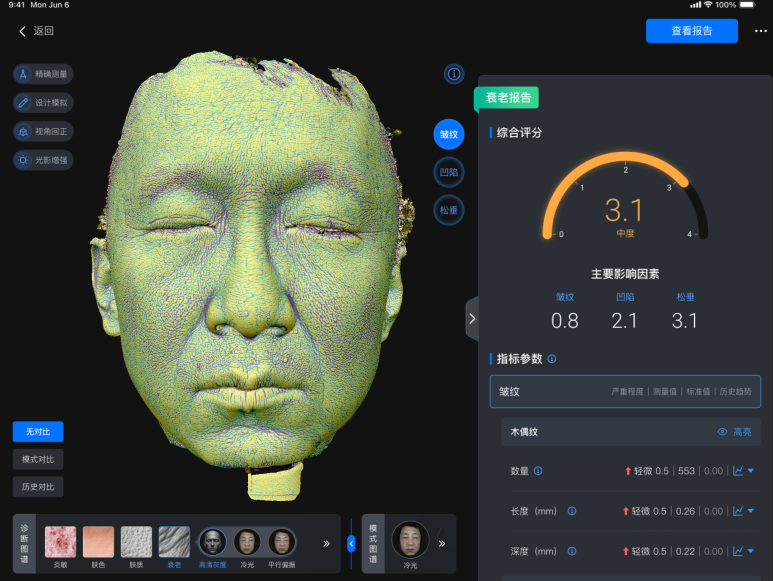773x581 pixels.
Task: Expand dropdown arrow on 深度 row
Action: tap(751, 551)
